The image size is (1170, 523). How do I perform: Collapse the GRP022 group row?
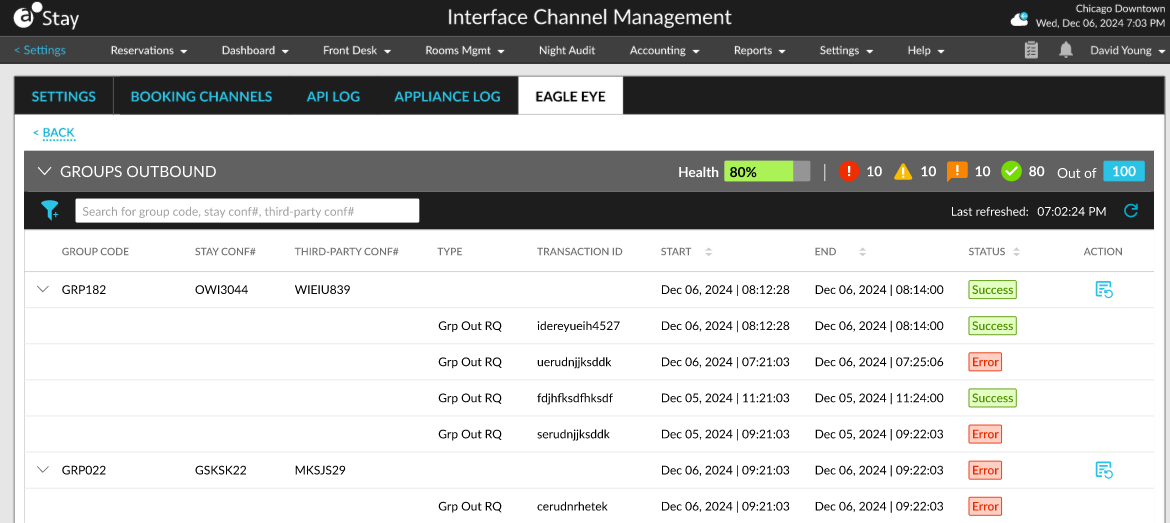click(43, 469)
